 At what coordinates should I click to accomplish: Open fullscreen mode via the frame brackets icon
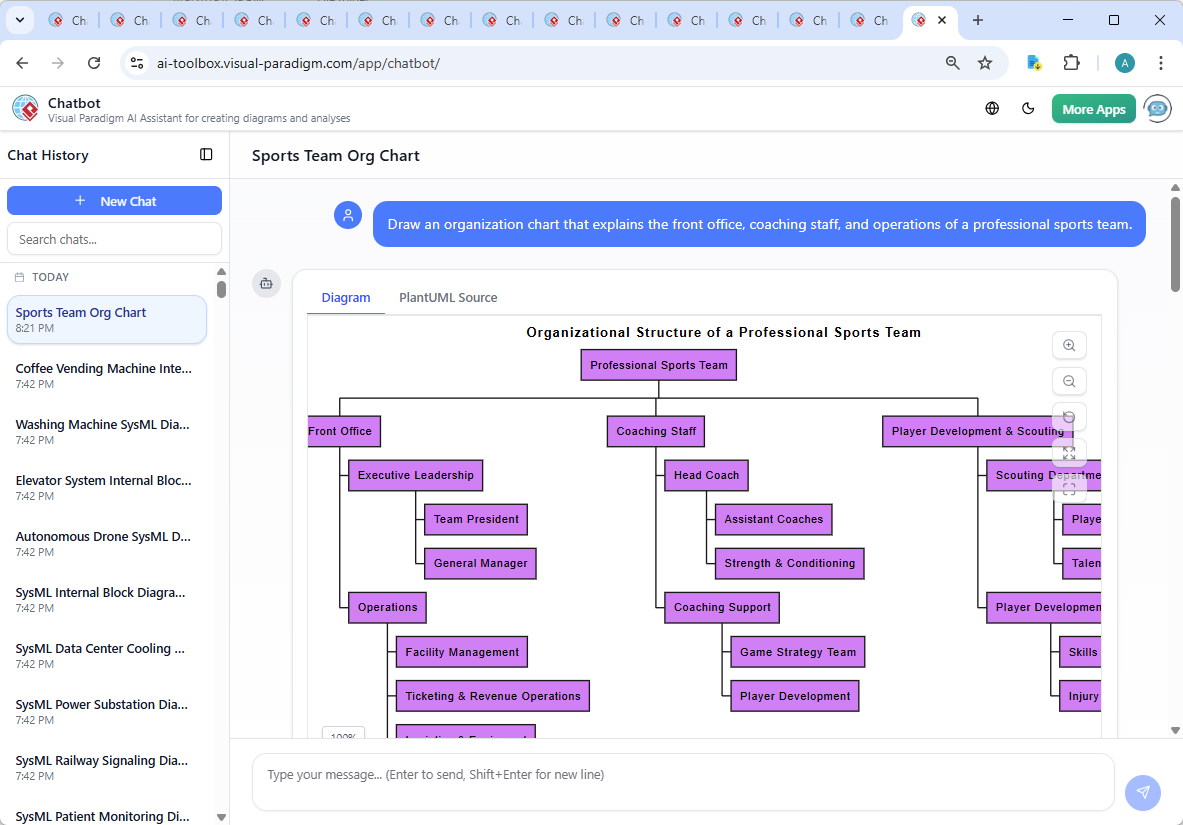tap(1069, 487)
